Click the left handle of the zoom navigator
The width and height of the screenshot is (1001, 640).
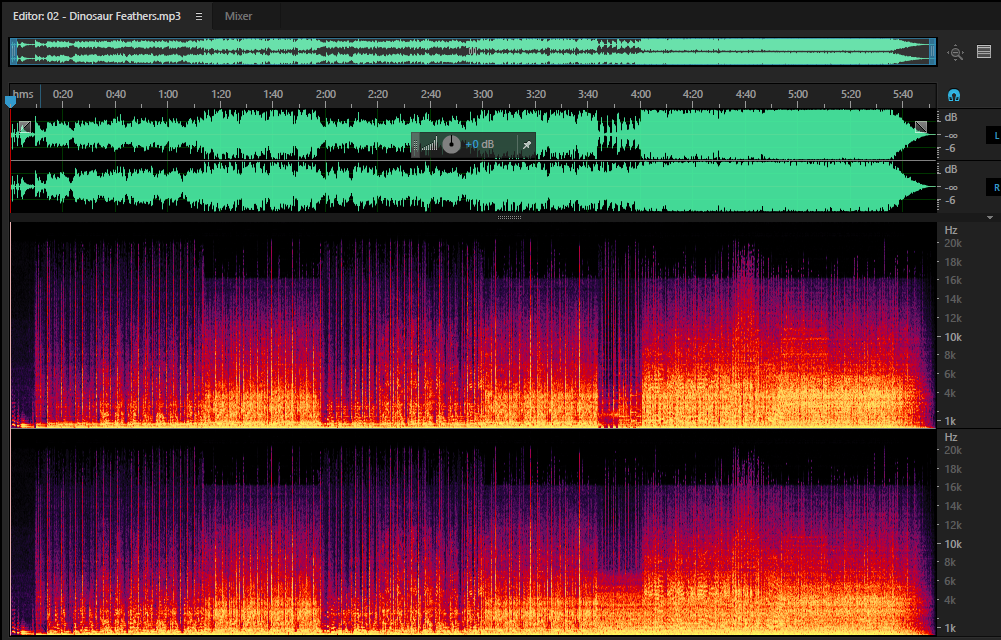(13, 52)
